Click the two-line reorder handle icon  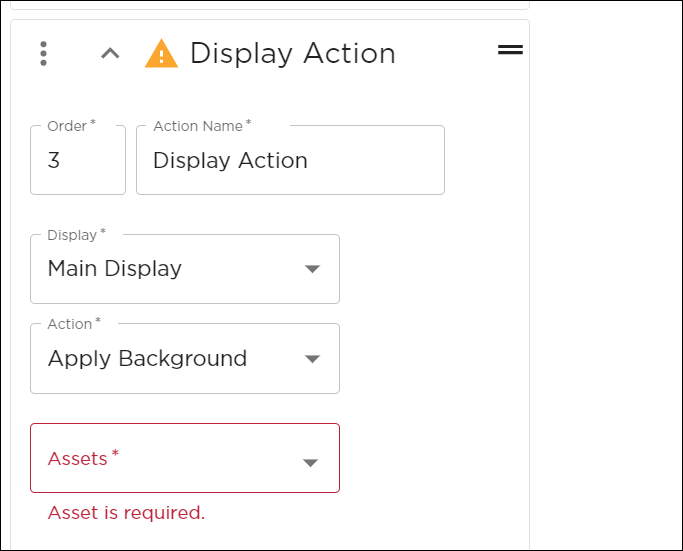click(510, 50)
